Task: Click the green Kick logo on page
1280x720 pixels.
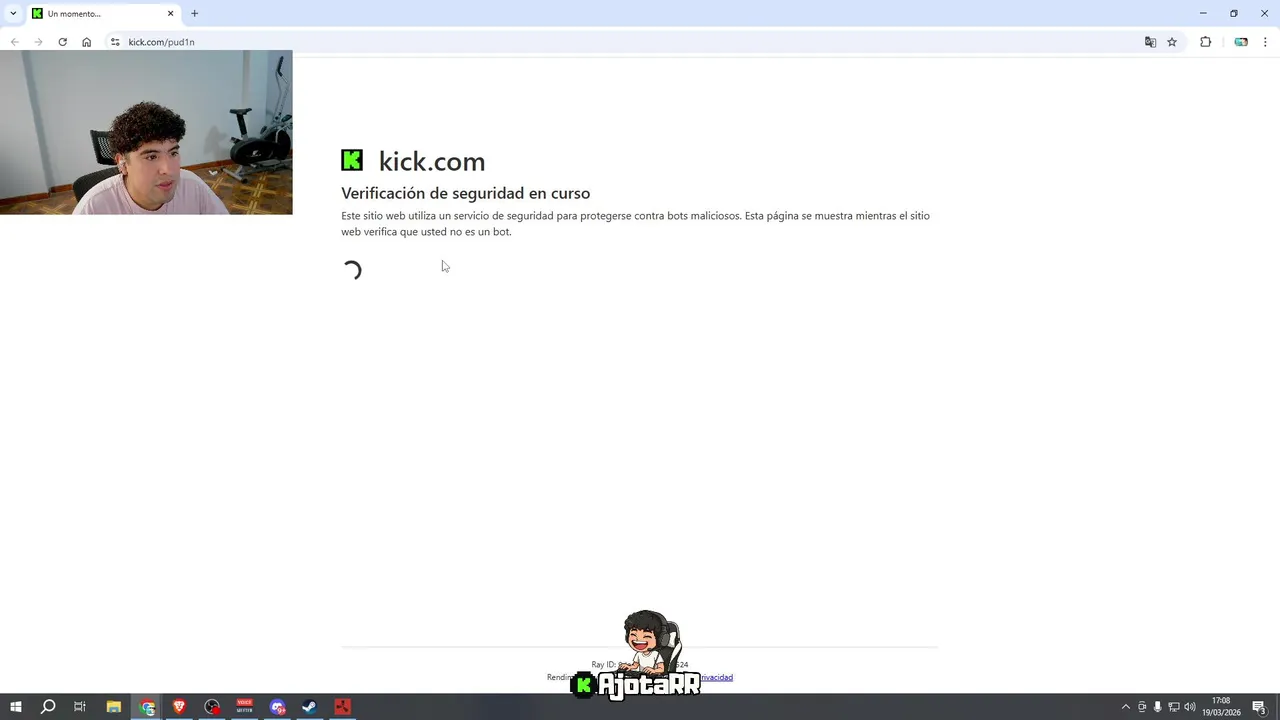Action: (x=352, y=160)
